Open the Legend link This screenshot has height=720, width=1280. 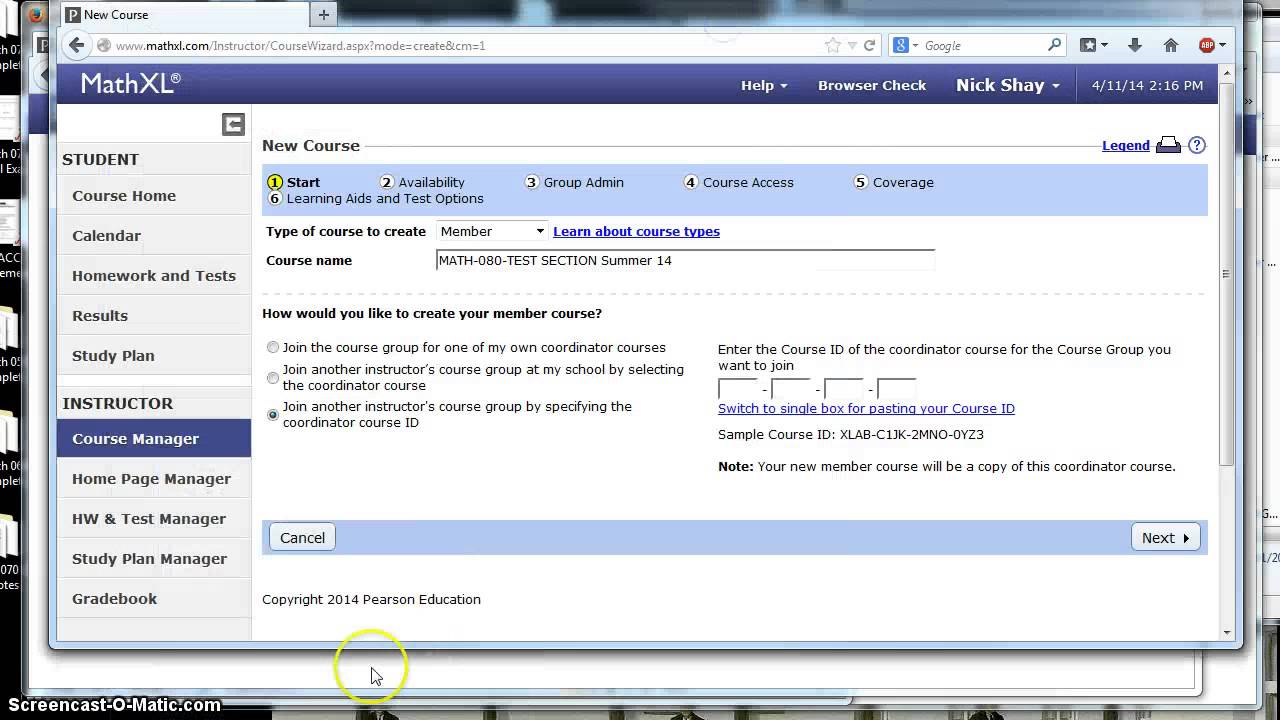(1125, 146)
